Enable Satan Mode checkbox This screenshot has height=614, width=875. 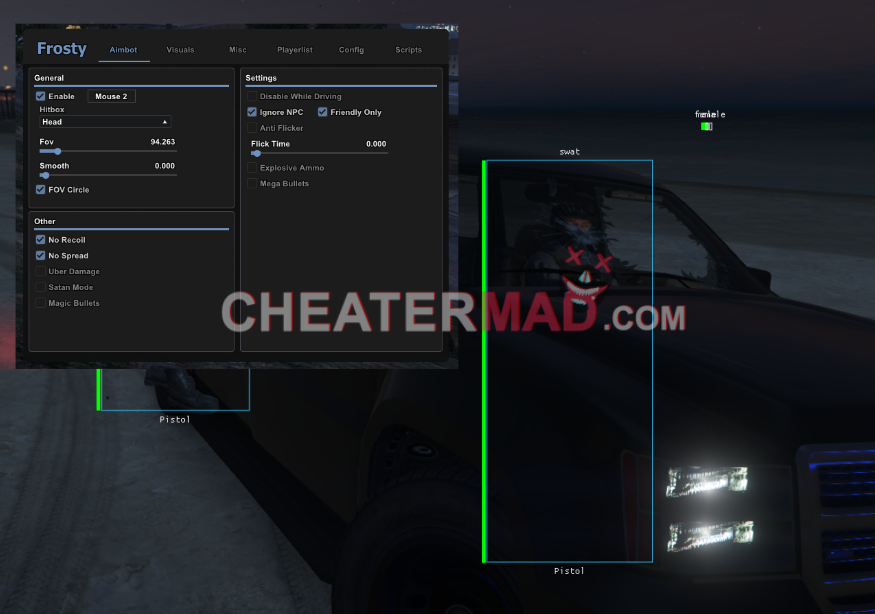(x=41, y=287)
